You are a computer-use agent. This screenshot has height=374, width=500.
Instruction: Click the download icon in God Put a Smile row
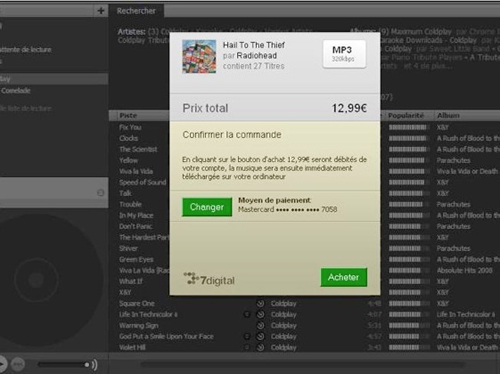click(260, 336)
